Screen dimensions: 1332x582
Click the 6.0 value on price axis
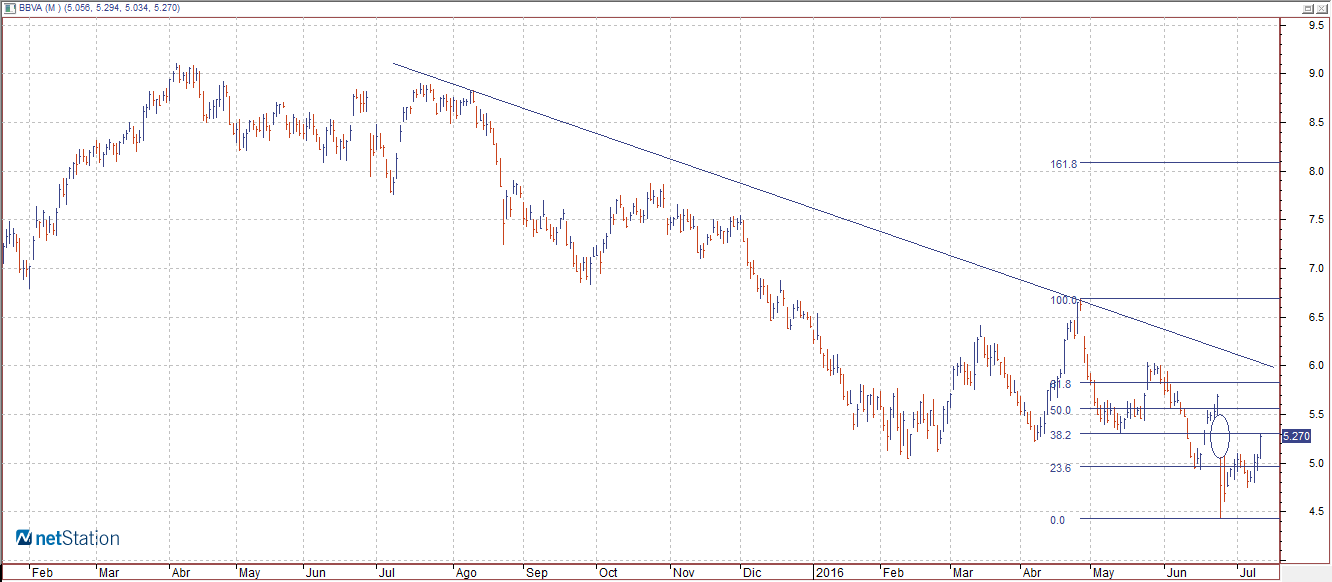[1317, 367]
